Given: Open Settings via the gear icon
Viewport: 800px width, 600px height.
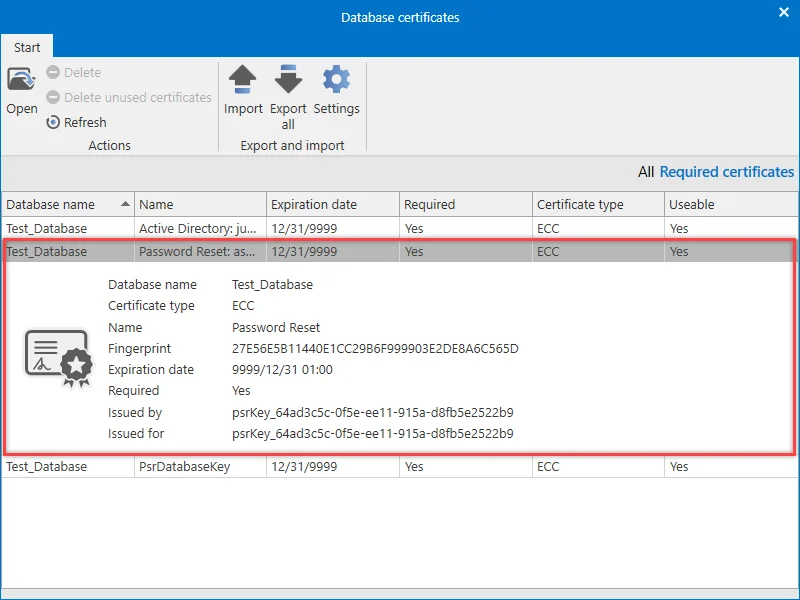Looking at the screenshot, I should (336, 80).
